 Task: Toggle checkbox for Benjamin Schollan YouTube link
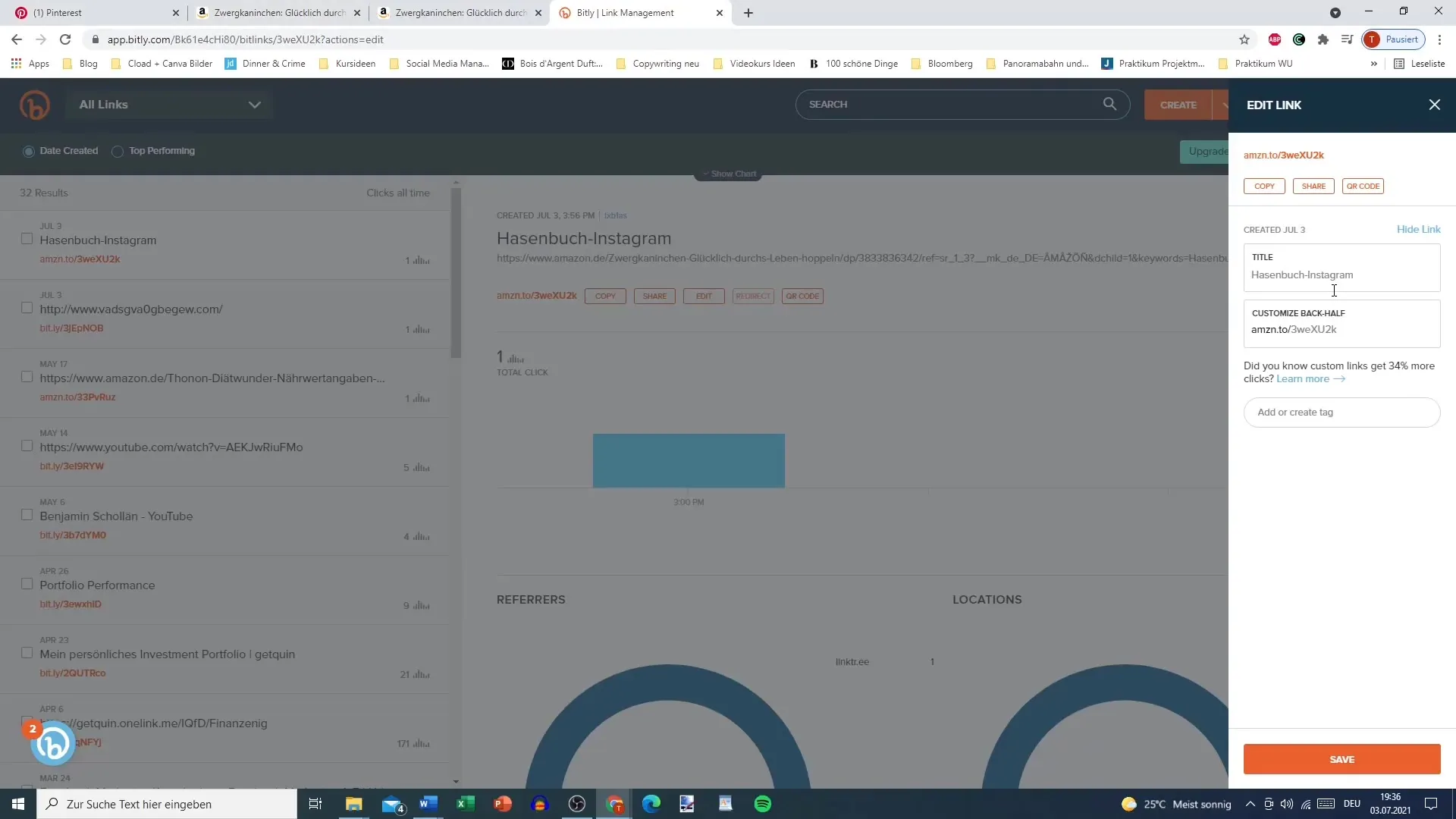(x=27, y=515)
